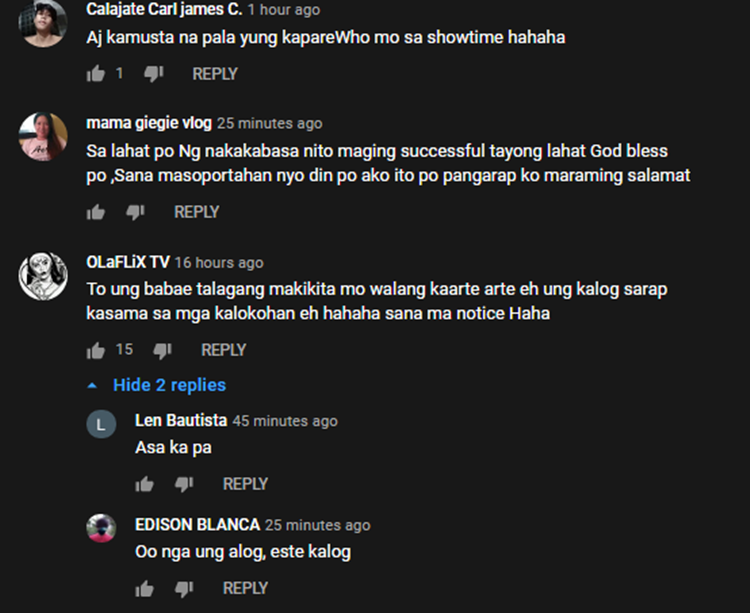Image resolution: width=750 pixels, height=613 pixels.
Task: Like Calajate Carl james C.'s comment
Action: tap(96, 74)
